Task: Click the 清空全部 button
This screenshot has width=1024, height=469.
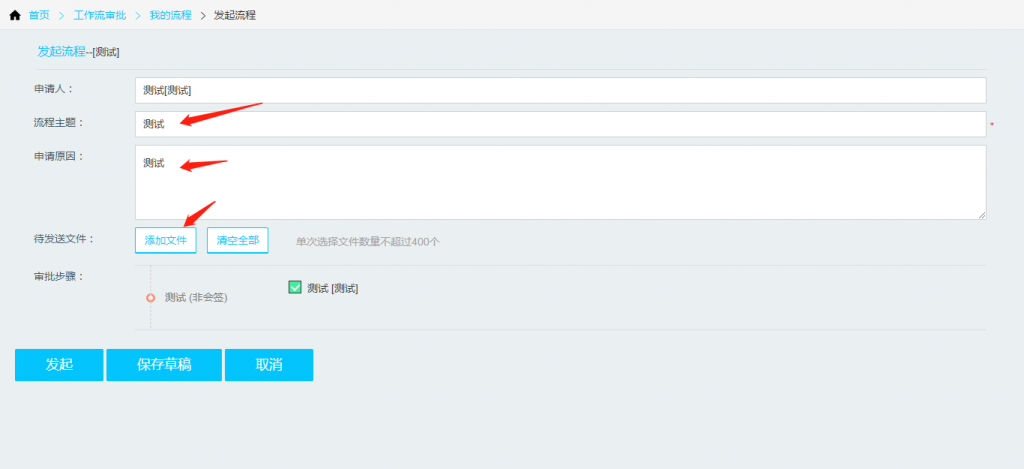Action: 238,240
